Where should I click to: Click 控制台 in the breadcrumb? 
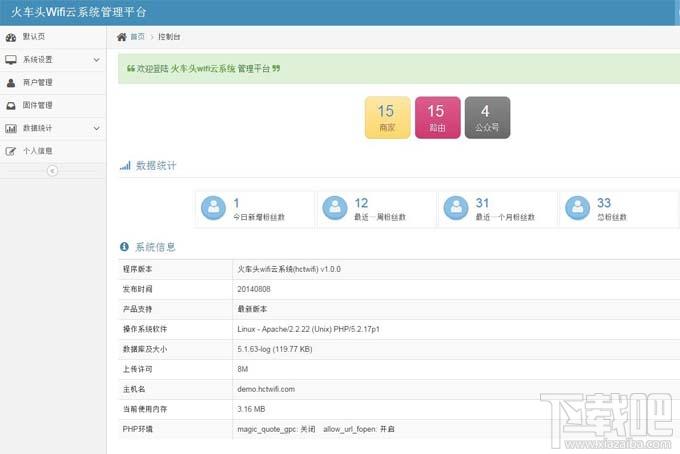pos(169,37)
